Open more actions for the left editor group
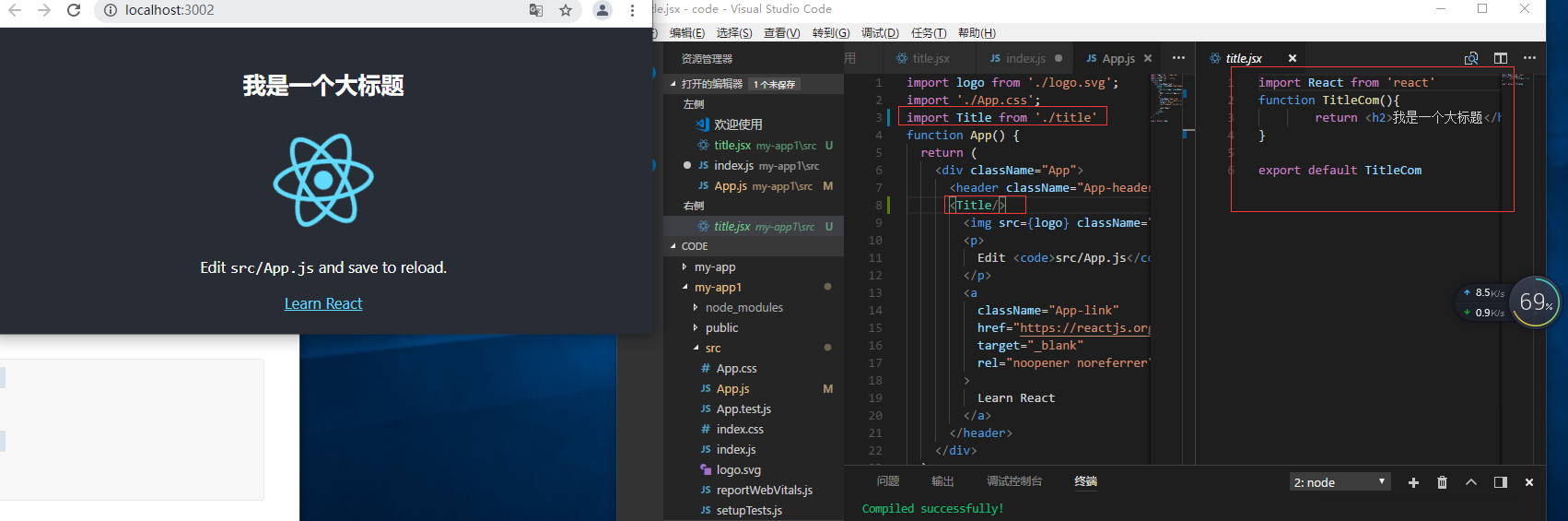1568x521 pixels. tap(1178, 58)
